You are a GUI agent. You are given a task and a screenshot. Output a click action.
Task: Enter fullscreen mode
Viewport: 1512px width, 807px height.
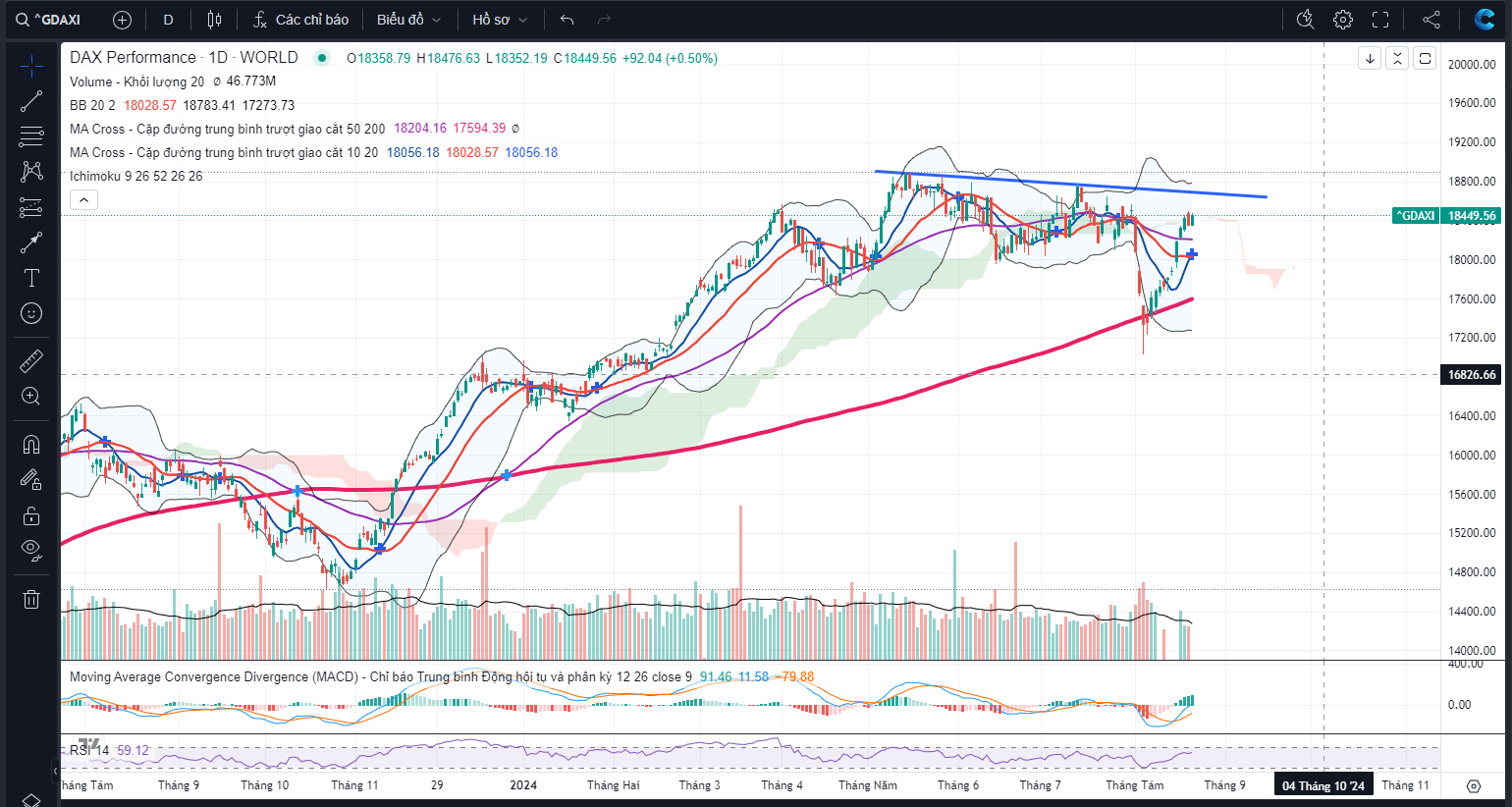coord(1380,20)
